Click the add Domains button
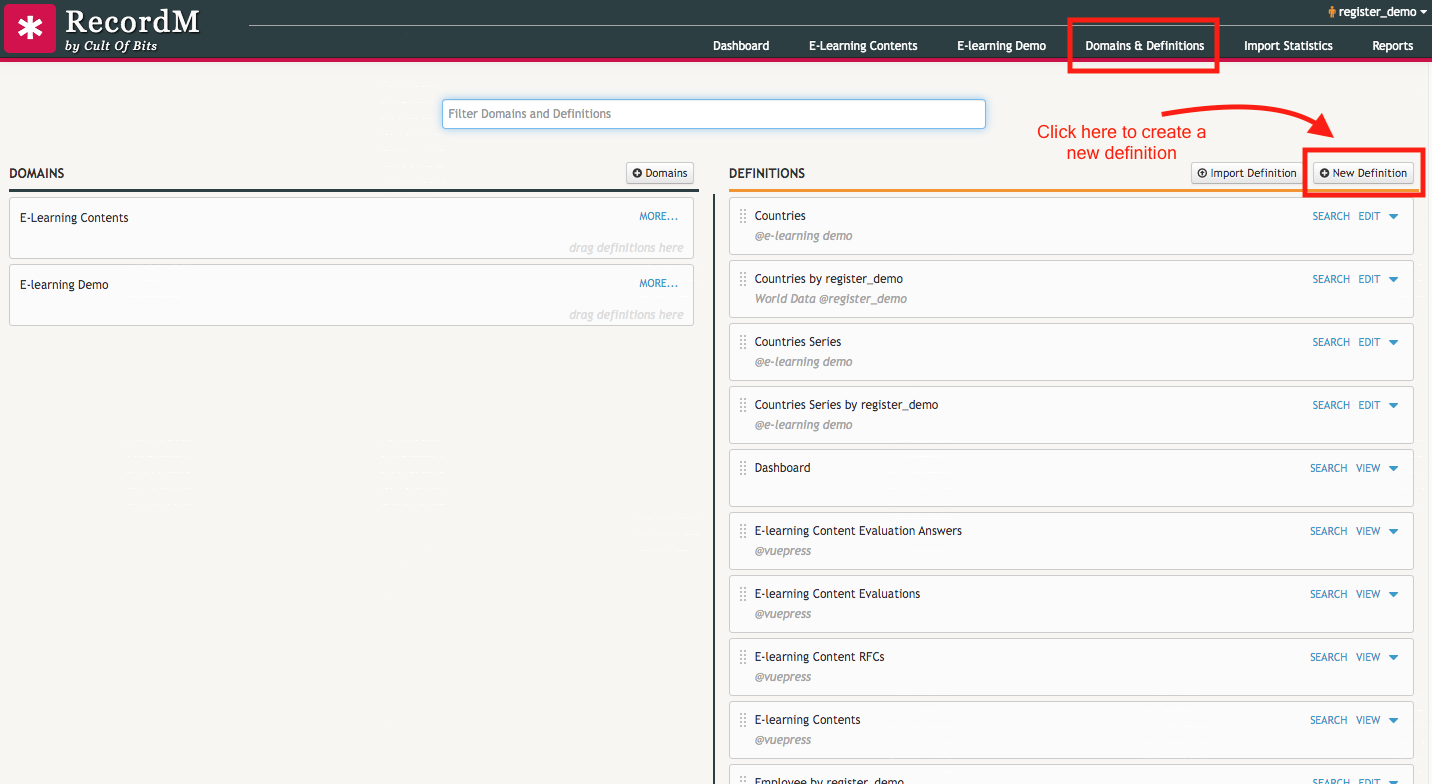The height and width of the screenshot is (784, 1432). [660, 173]
